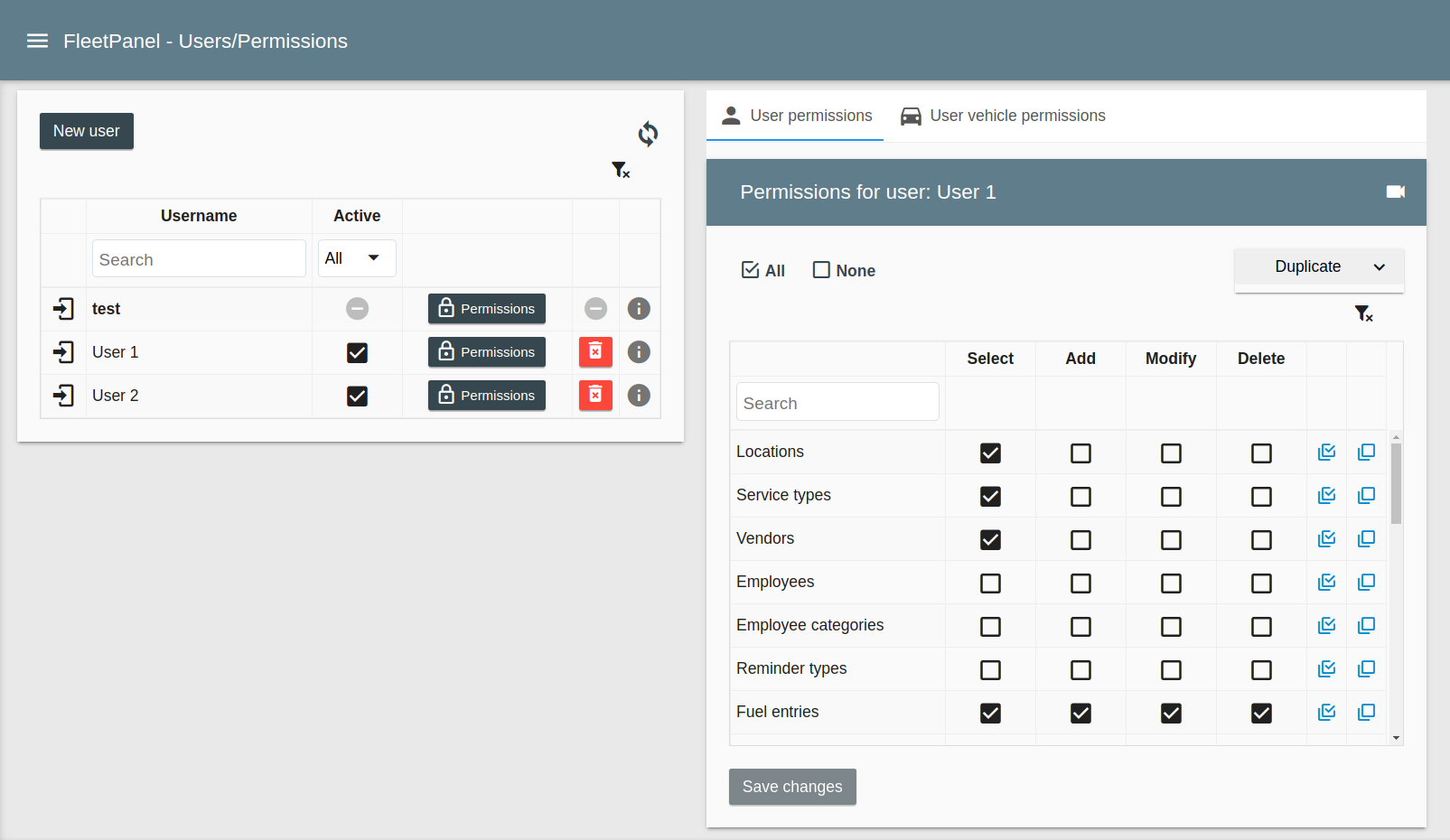Toggle the Active checkbox for User 1
Viewport: 1450px width, 840px height.
357,352
